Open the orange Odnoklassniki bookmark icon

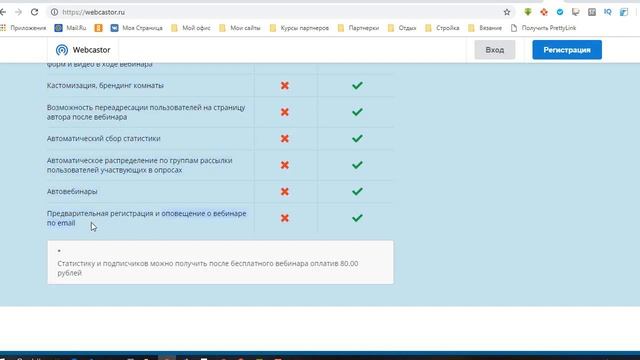[98, 28]
